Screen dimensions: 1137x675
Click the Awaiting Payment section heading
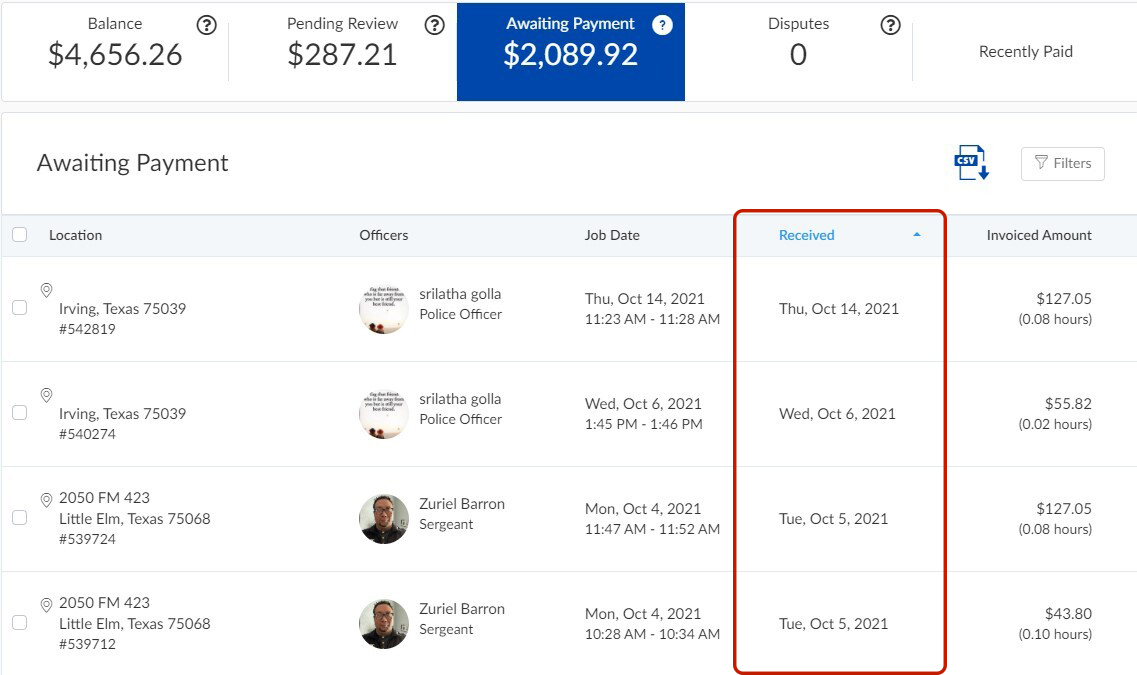[x=133, y=163]
